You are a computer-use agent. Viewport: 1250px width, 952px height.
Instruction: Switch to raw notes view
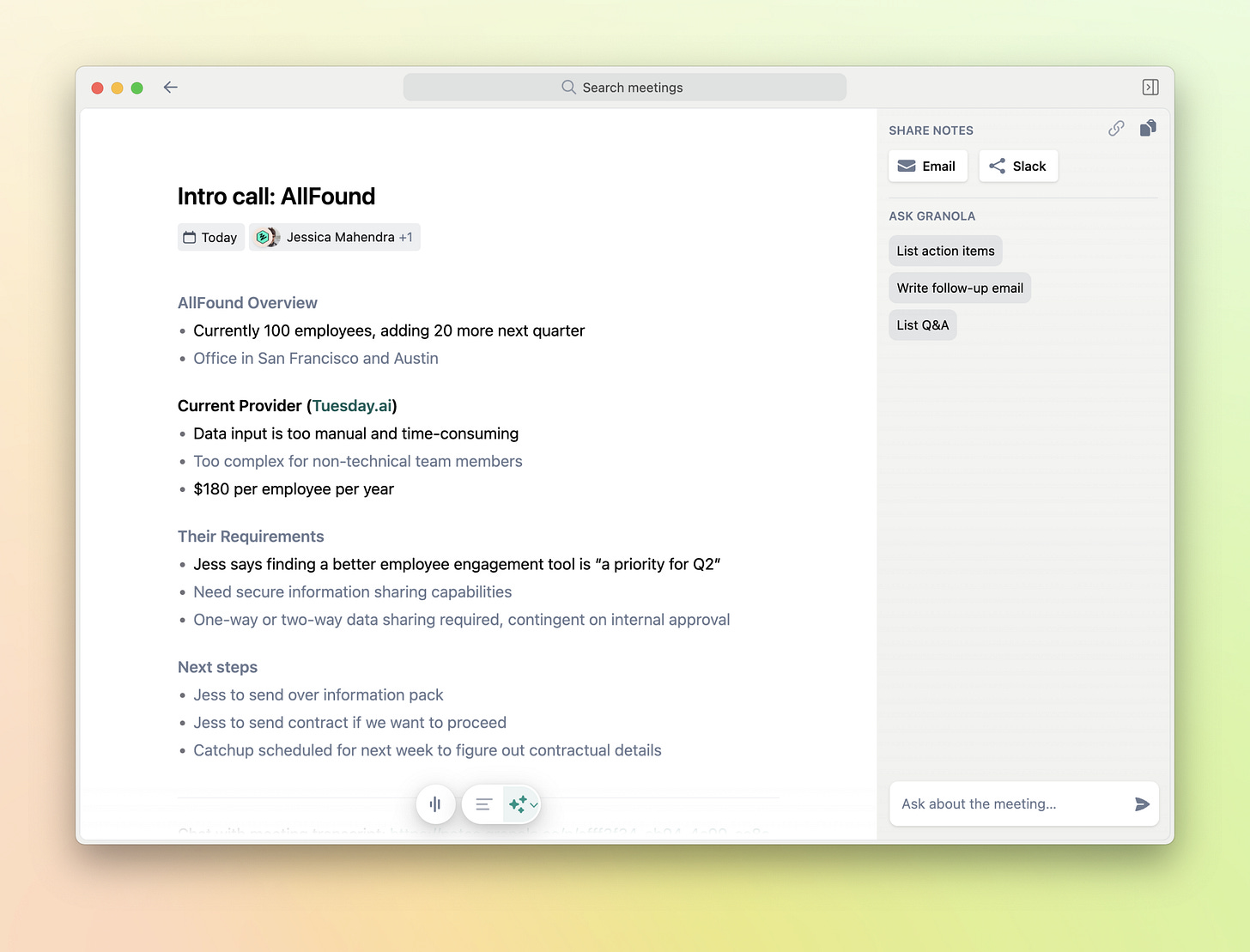tap(482, 804)
